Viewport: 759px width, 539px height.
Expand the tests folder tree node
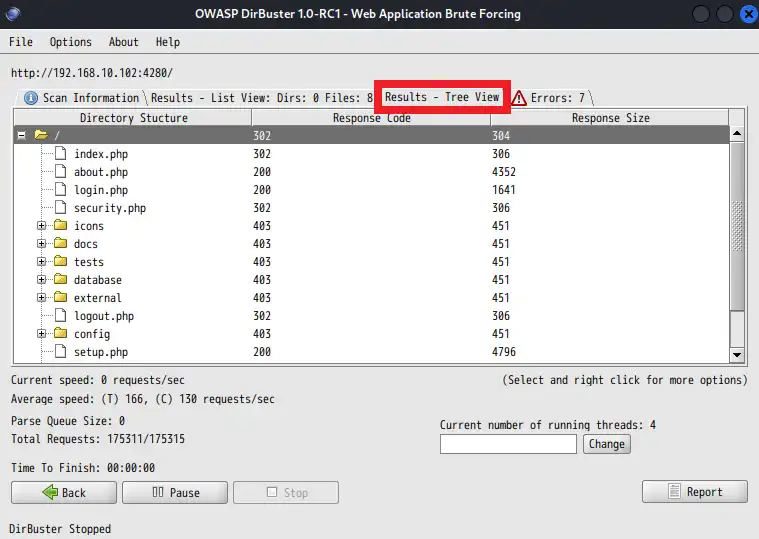coord(42,262)
